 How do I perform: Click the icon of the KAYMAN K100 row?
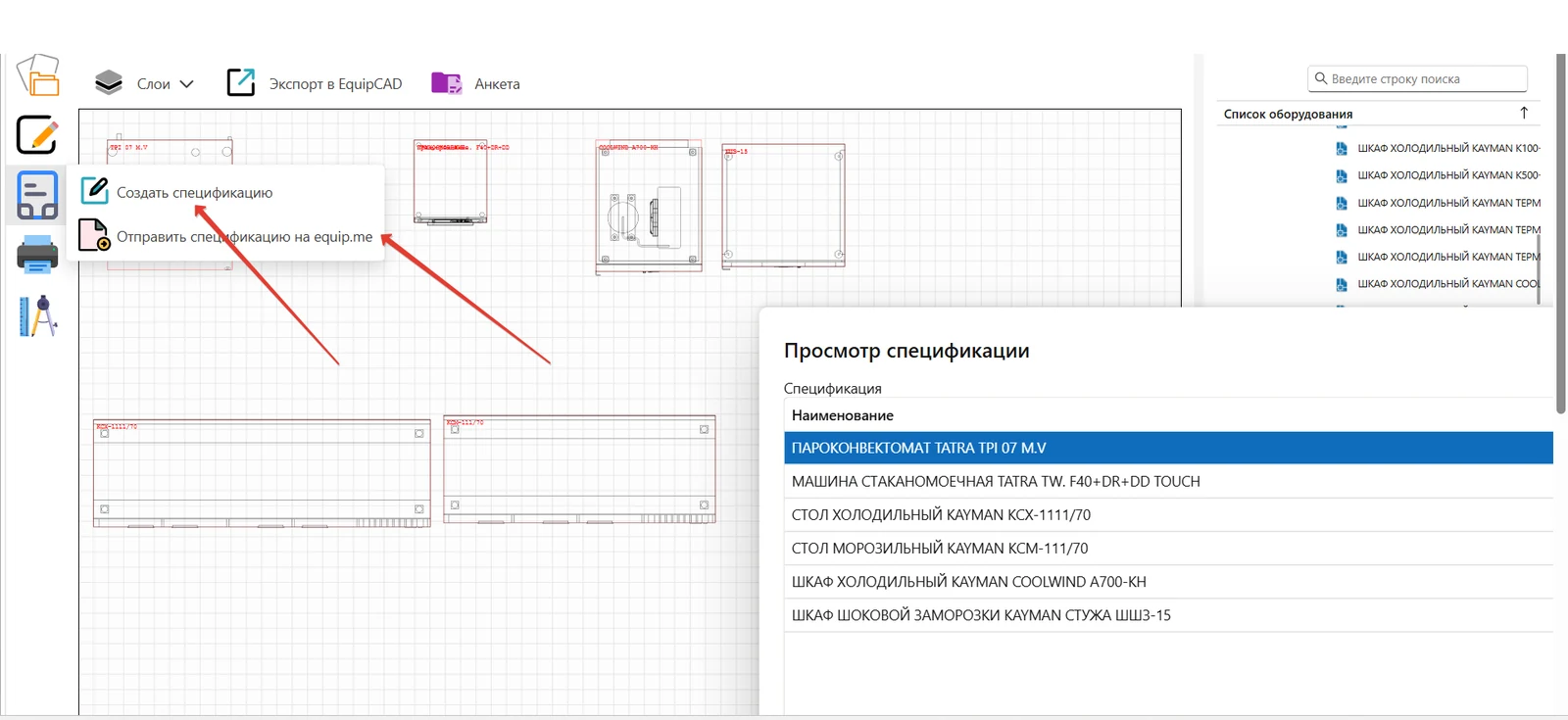1342,148
